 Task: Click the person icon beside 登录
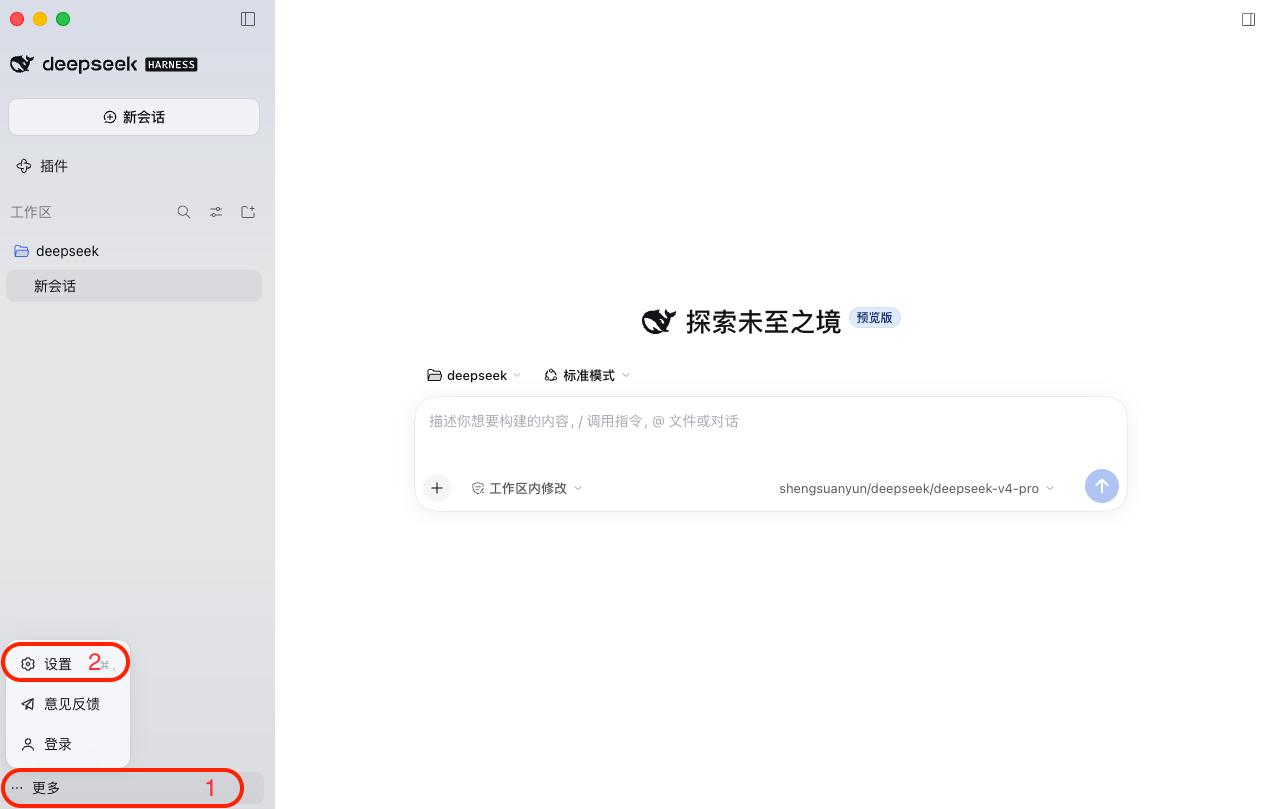(28, 744)
